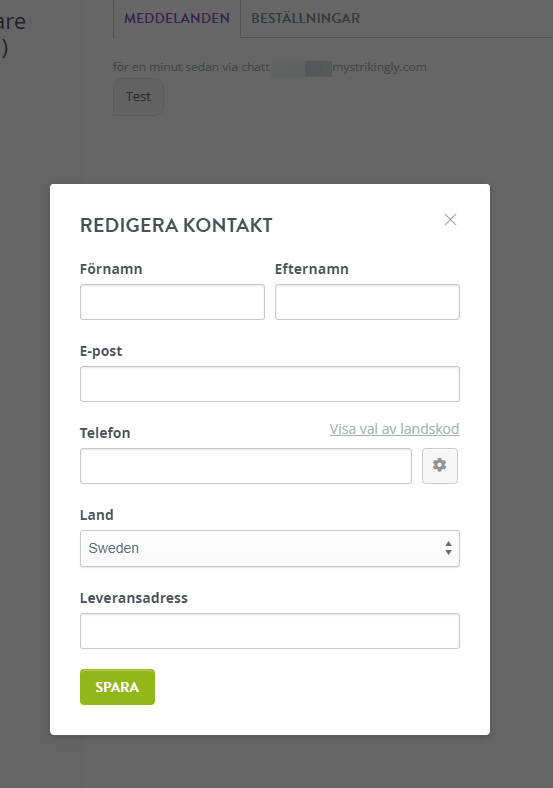Screen dimensions: 553x788
Task: Focus the Förnamn text field
Action: 172,302
